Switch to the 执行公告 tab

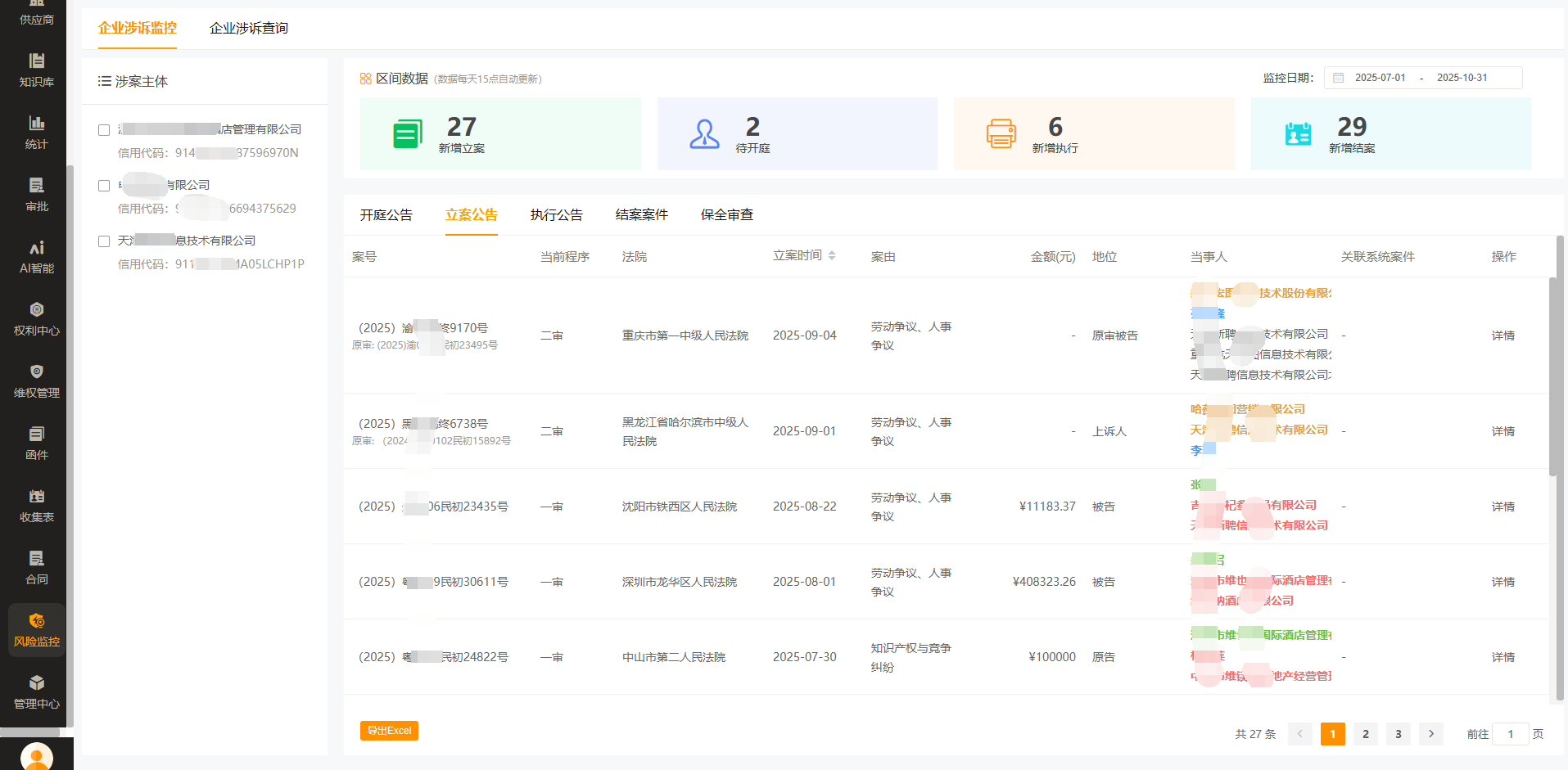[x=558, y=214]
